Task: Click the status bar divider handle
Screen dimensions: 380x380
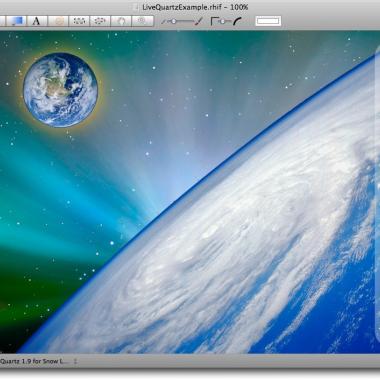Action: click(x=76, y=361)
